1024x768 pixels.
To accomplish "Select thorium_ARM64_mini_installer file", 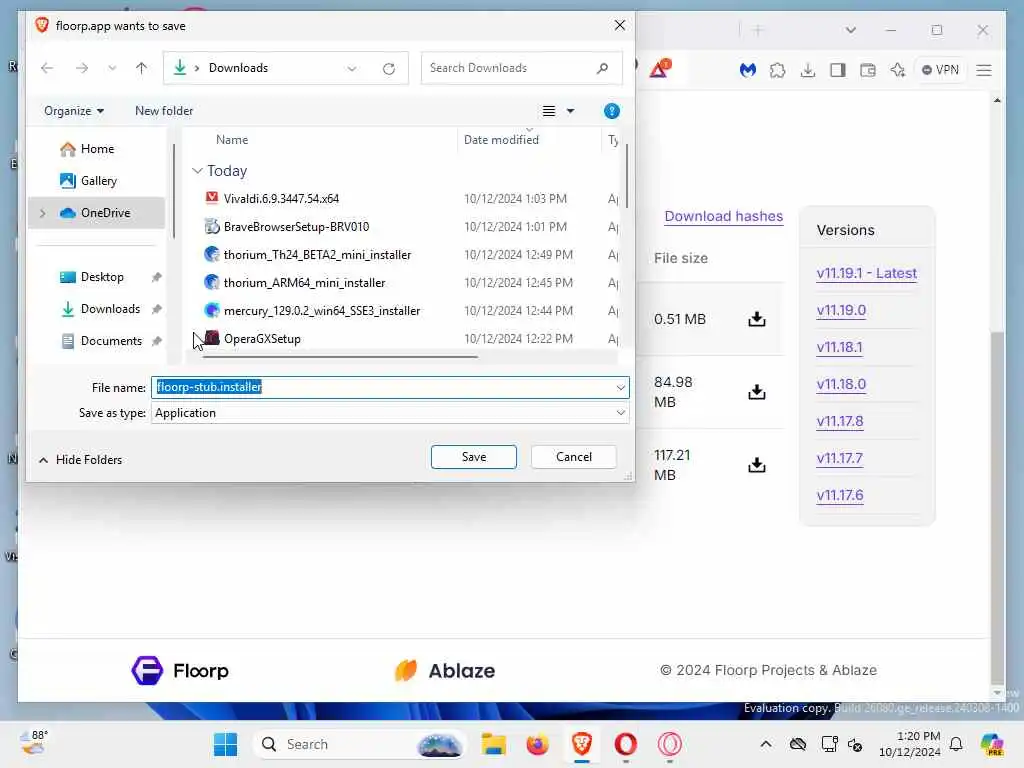I will pyautogui.click(x=304, y=283).
